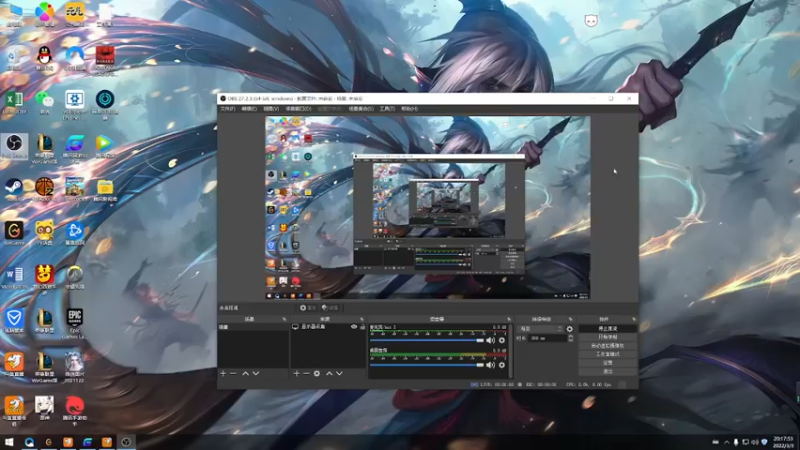Open the 视图(V) menu in OBS
Image resolution: width=800 pixels, height=450 pixels.
(271, 109)
